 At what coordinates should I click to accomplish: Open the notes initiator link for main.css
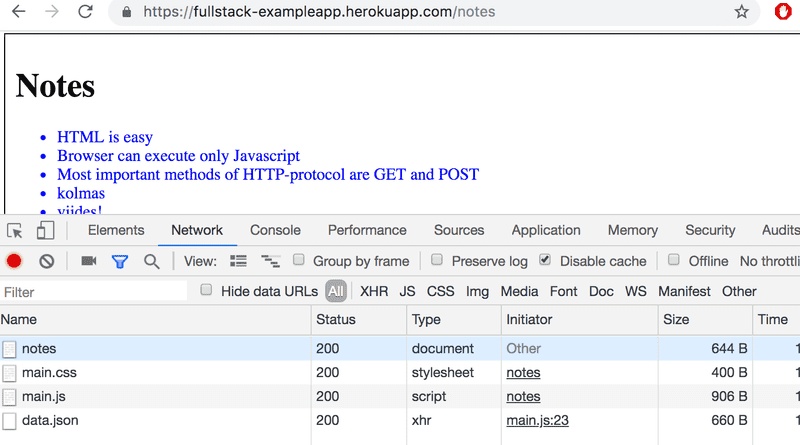pos(523,373)
